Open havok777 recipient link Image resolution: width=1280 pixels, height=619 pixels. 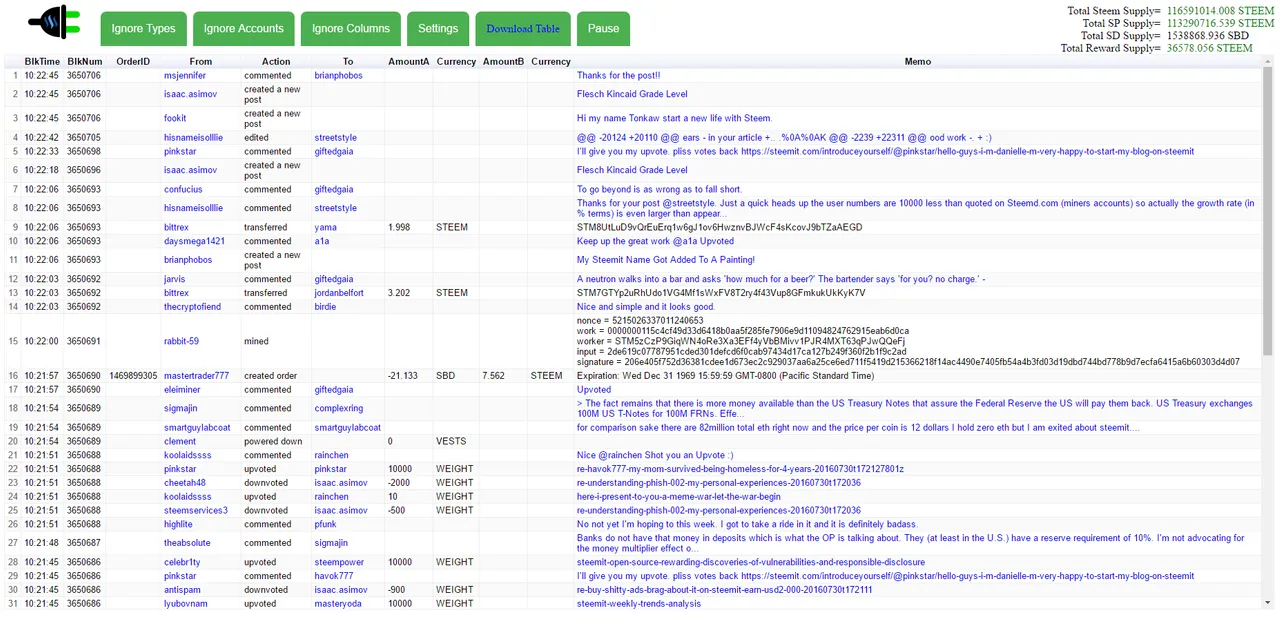click(333, 577)
